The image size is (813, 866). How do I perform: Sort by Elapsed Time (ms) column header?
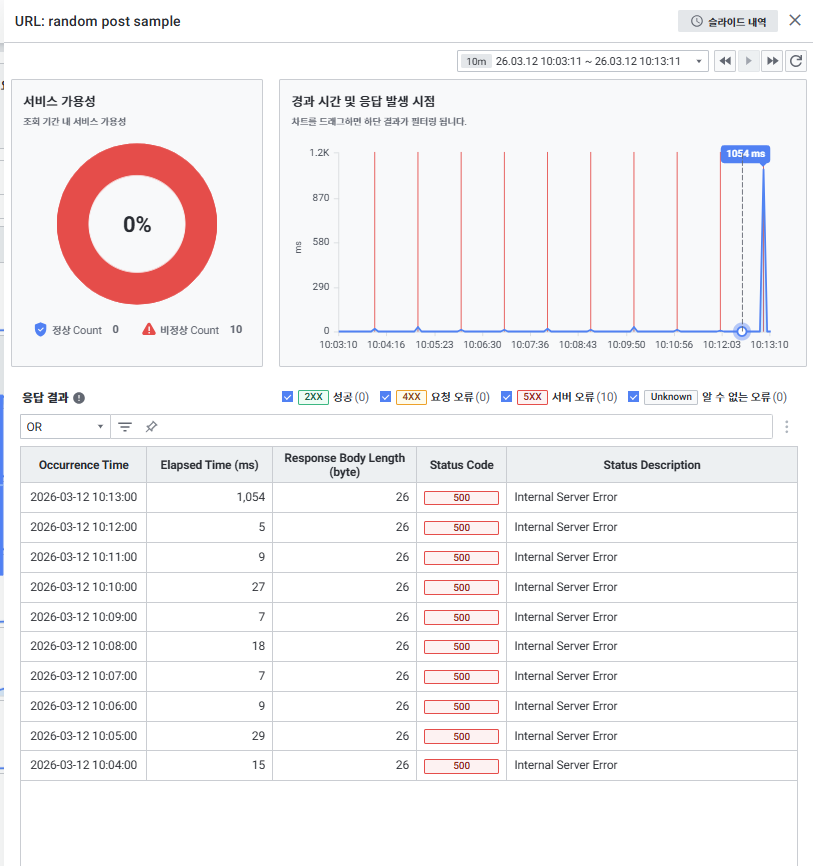tap(209, 465)
